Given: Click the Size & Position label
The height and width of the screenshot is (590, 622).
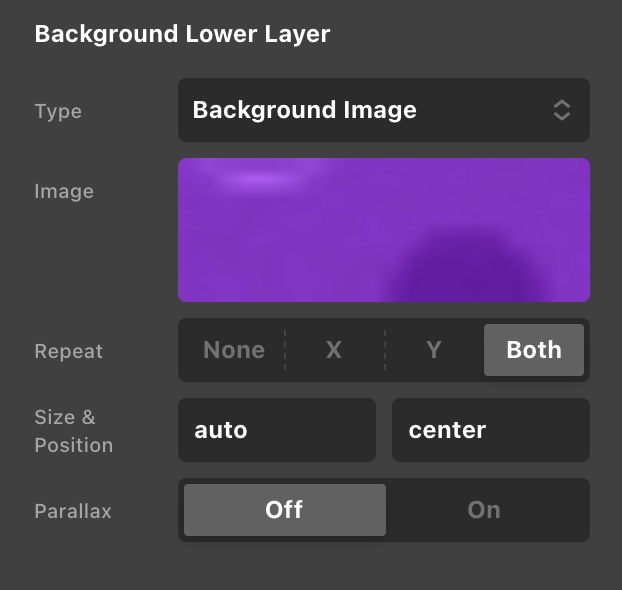Looking at the screenshot, I should coord(73,431).
